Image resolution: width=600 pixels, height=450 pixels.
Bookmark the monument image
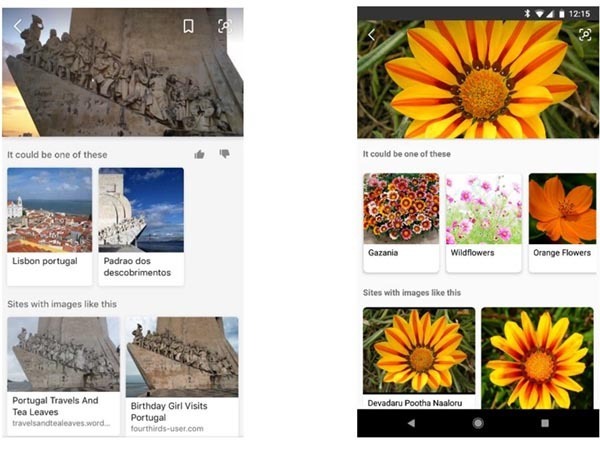click(x=188, y=26)
